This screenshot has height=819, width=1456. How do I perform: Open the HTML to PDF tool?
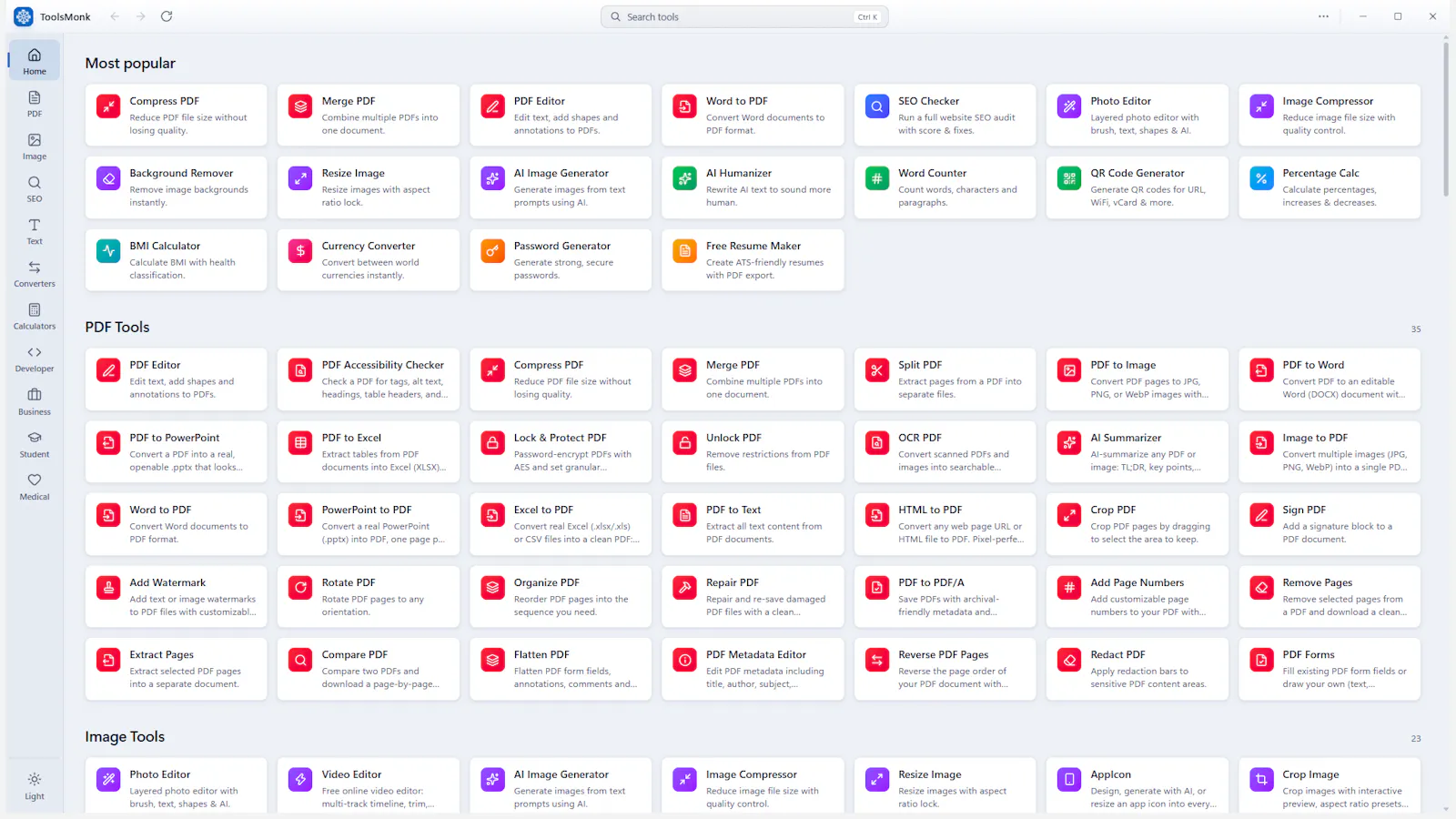point(945,524)
